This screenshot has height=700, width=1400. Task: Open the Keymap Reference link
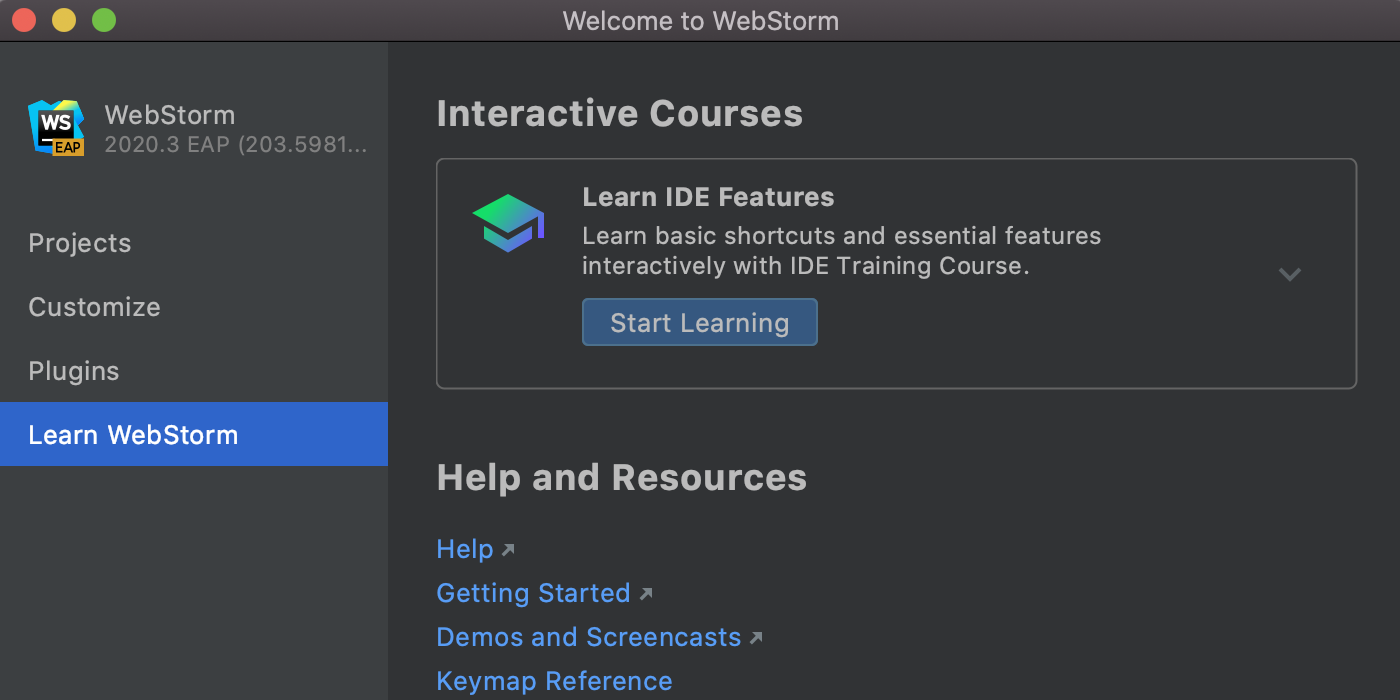pos(555,681)
